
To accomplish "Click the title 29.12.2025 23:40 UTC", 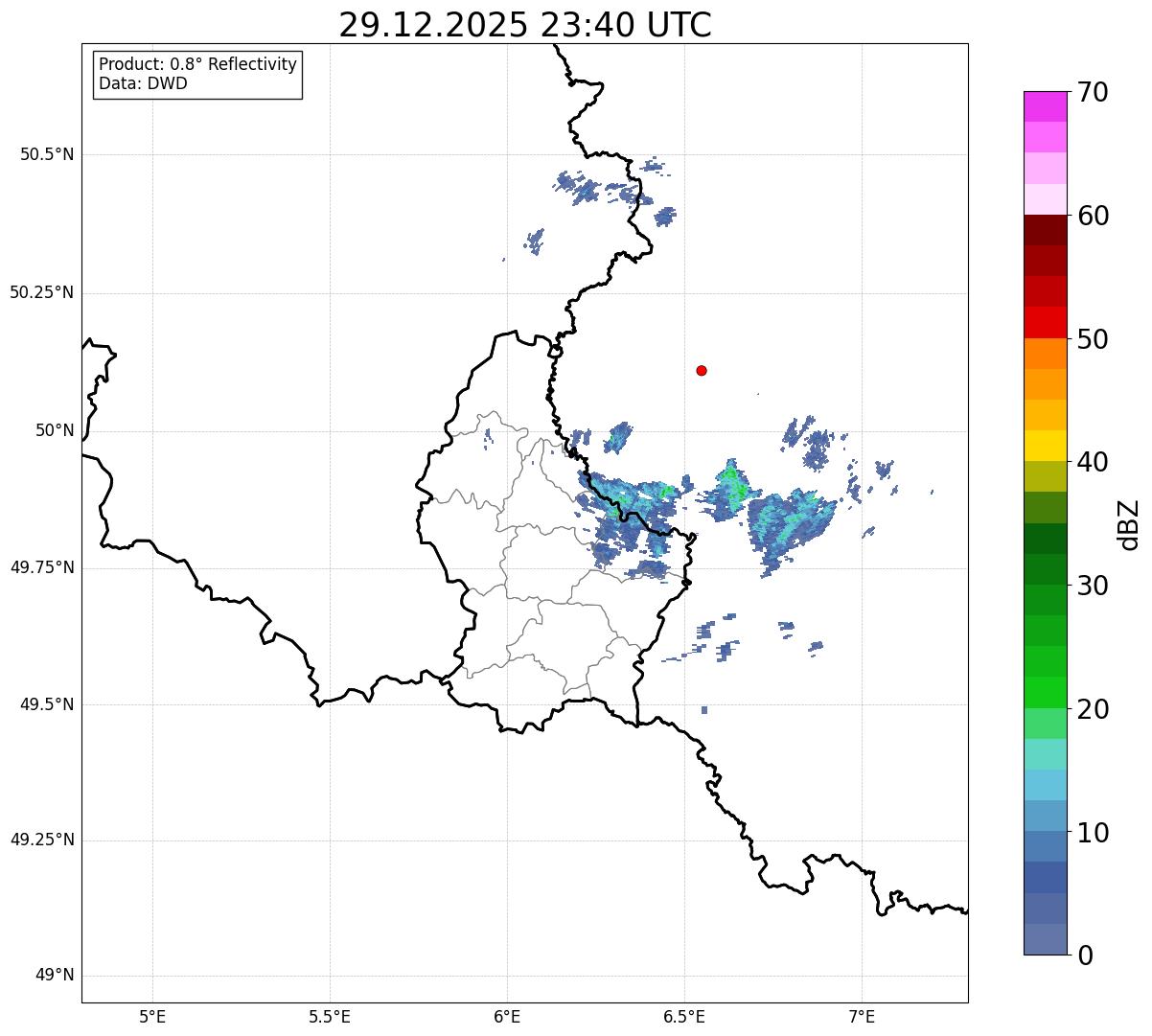I will coord(525,25).
